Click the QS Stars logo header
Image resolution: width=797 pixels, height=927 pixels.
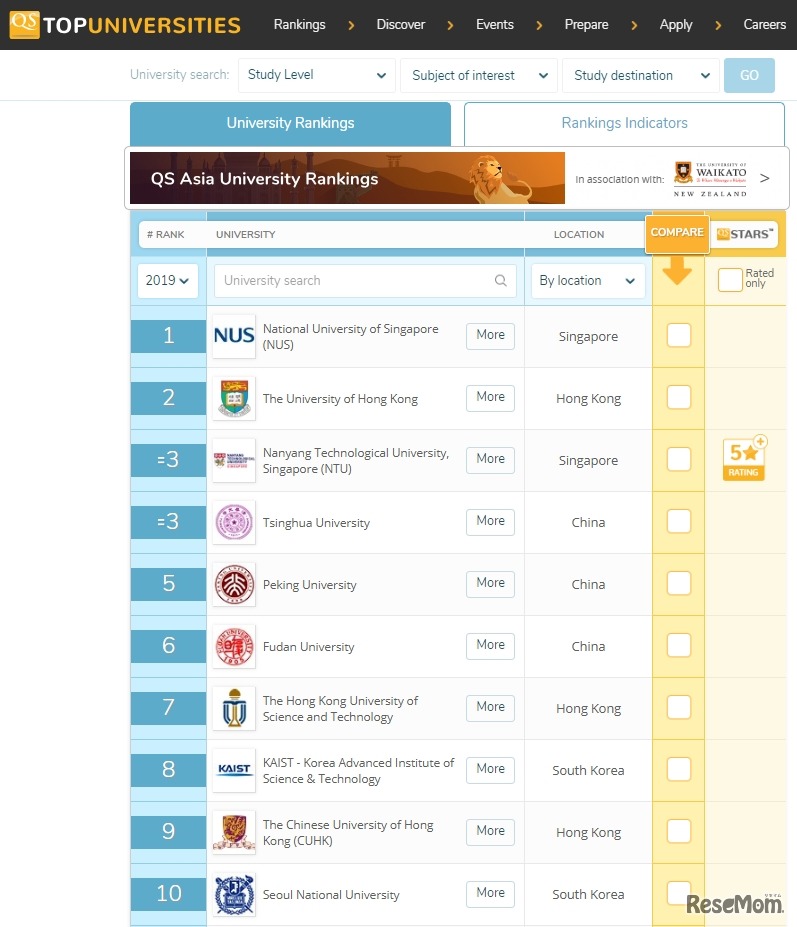click(745, 234)
